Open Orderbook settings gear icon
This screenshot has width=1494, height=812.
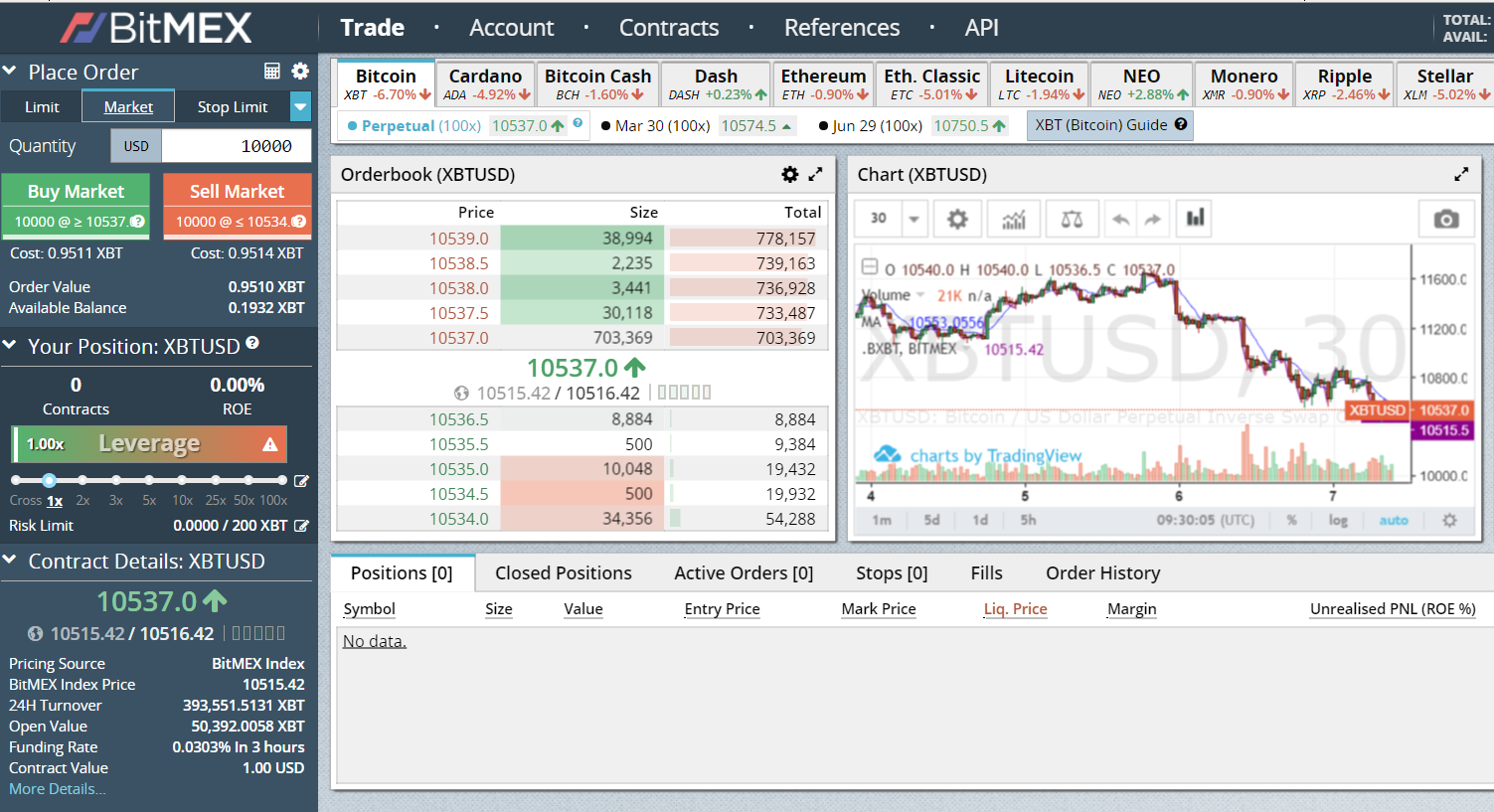[x=790, y=174]
